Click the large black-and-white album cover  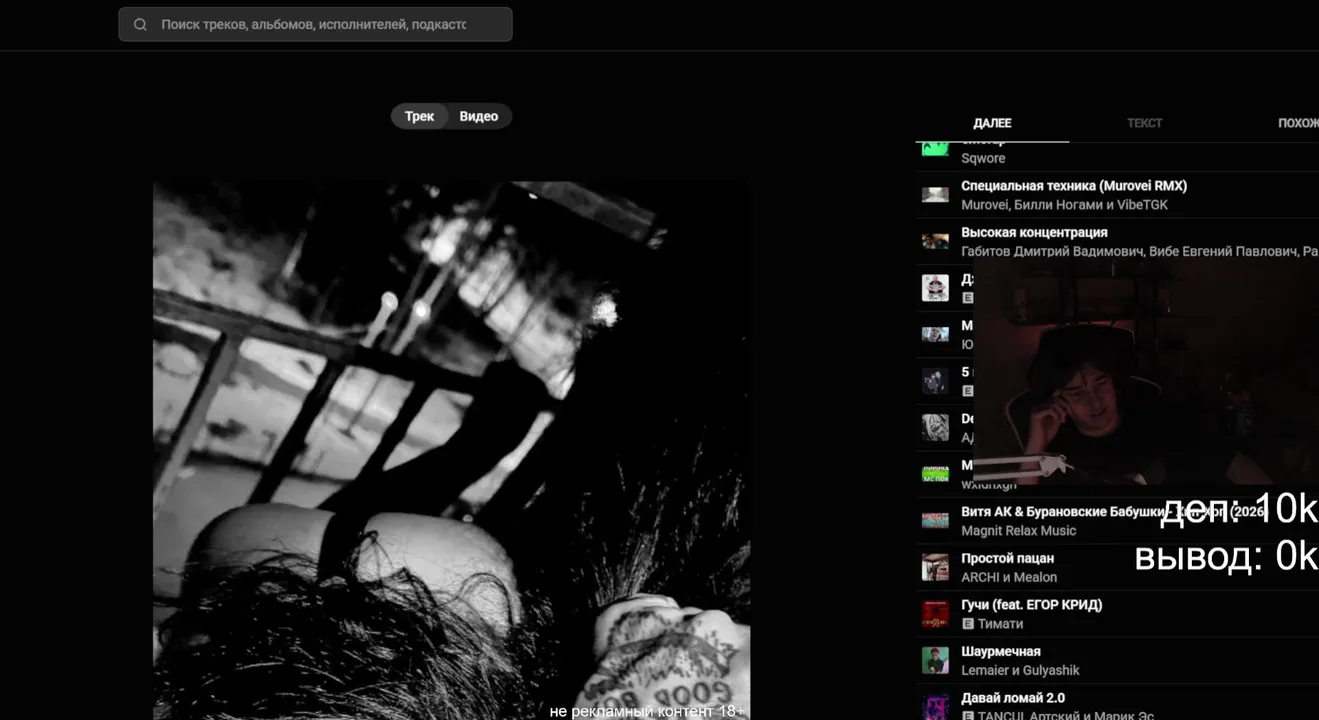point(451,450)
